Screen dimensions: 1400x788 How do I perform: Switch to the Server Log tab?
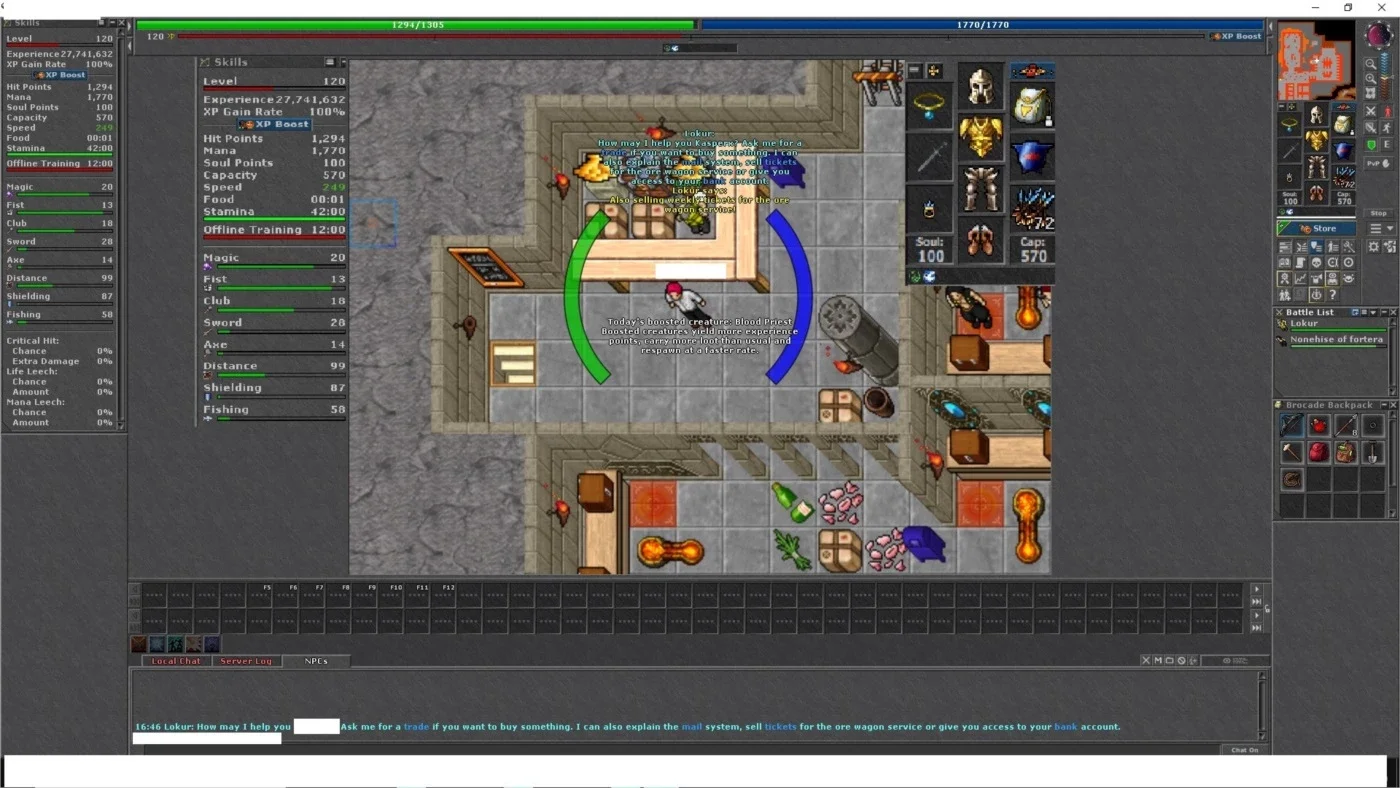pos(246,661)
